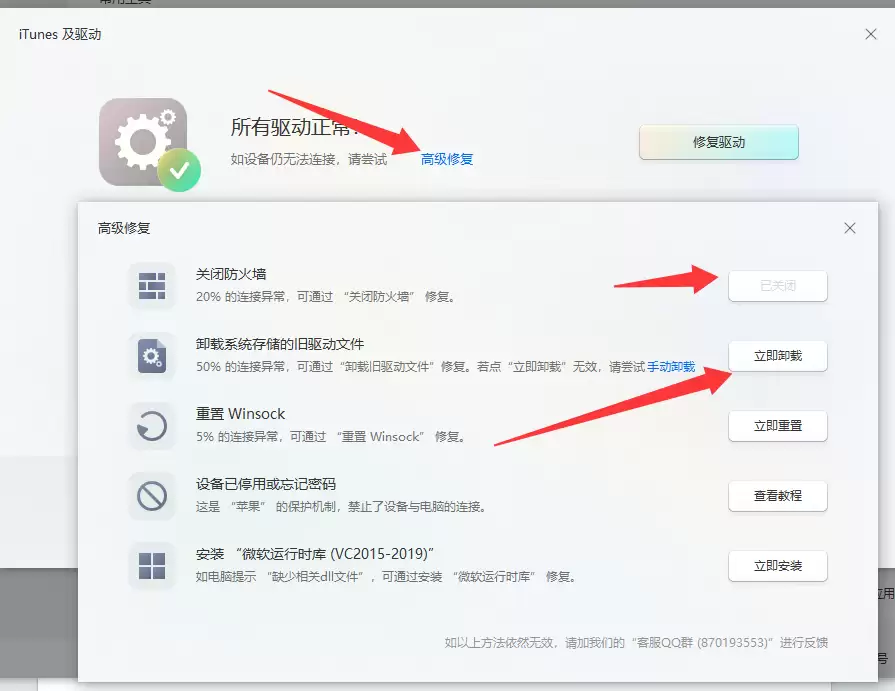Click the 关闭防火墙 title text
Image resolution: width=895 pixels, height=691 pixels.
tap(231, 274)
